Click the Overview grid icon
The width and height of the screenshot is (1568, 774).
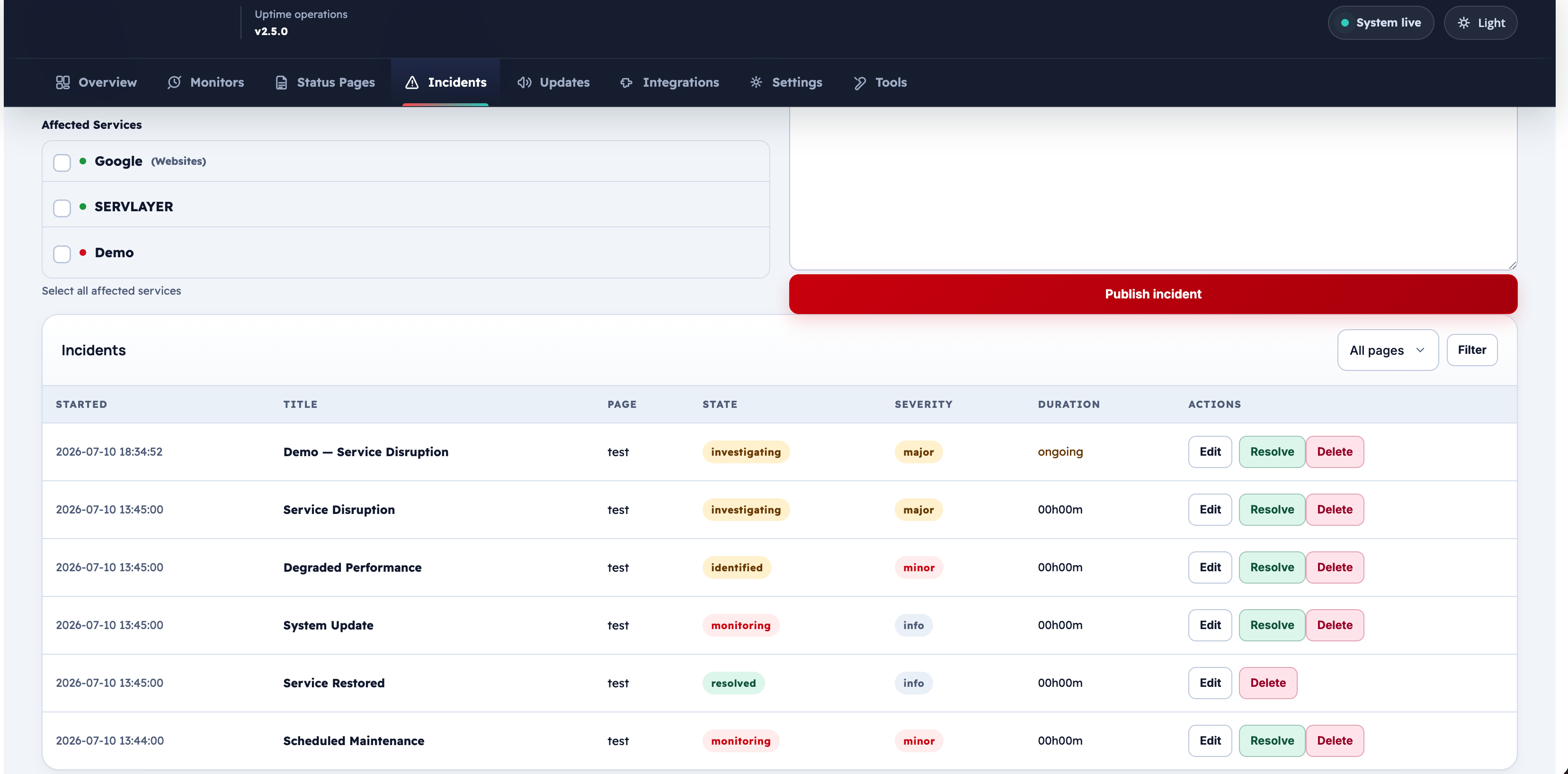[x=62, y=82]
